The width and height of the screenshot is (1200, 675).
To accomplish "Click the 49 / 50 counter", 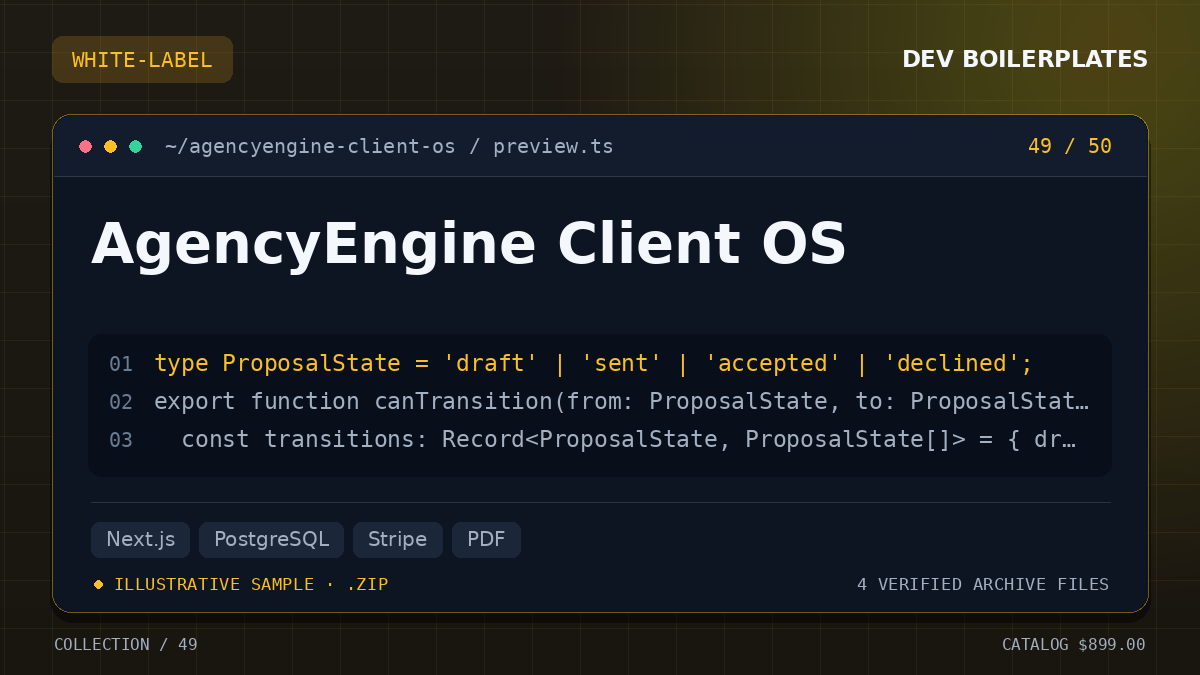I will click(x=1070, y=147).
